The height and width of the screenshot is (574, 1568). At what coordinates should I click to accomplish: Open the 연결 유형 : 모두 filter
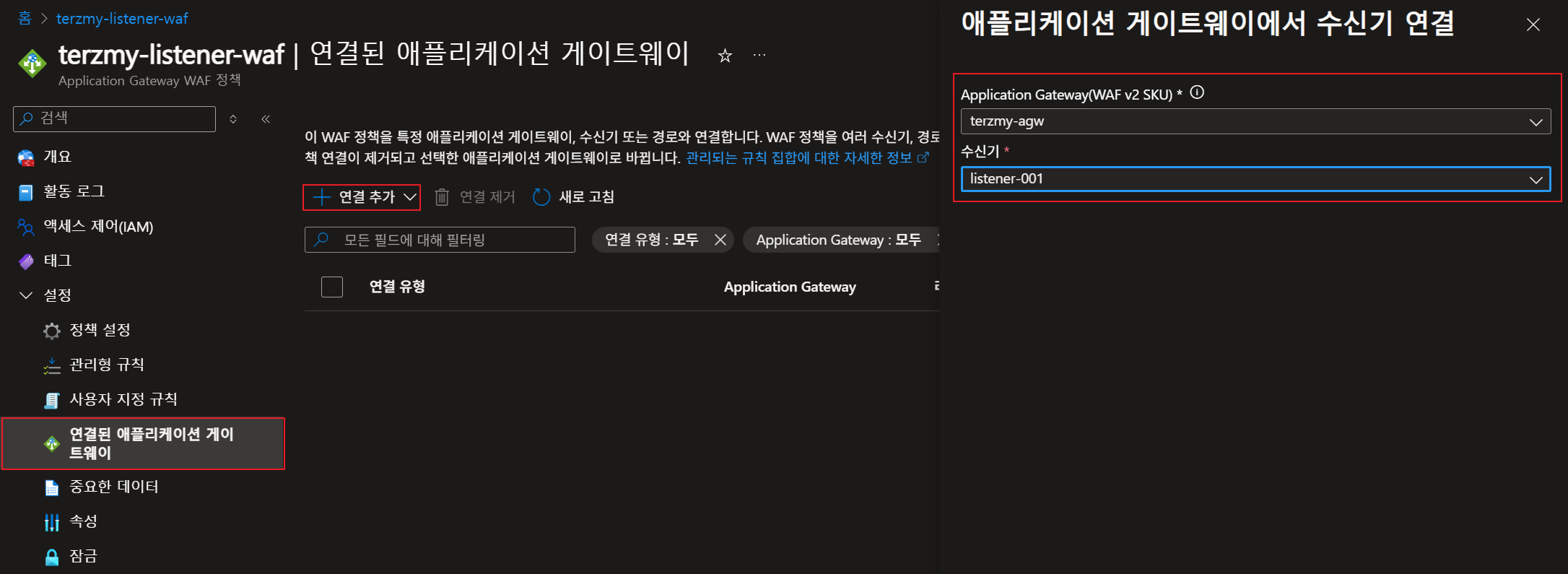point(651,240)
